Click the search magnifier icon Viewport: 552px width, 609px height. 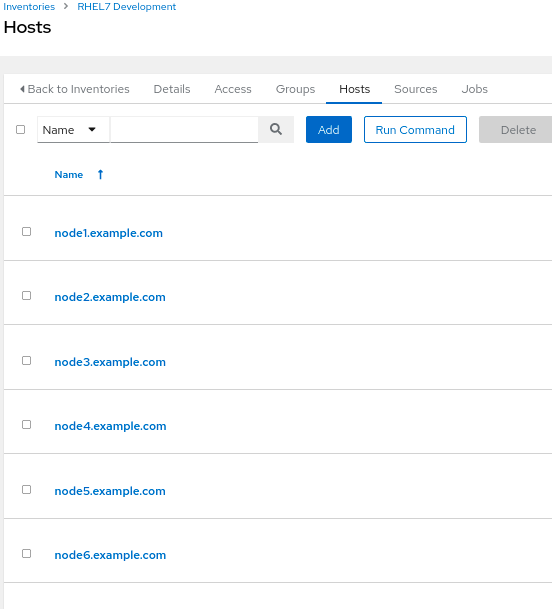(276, 129)
